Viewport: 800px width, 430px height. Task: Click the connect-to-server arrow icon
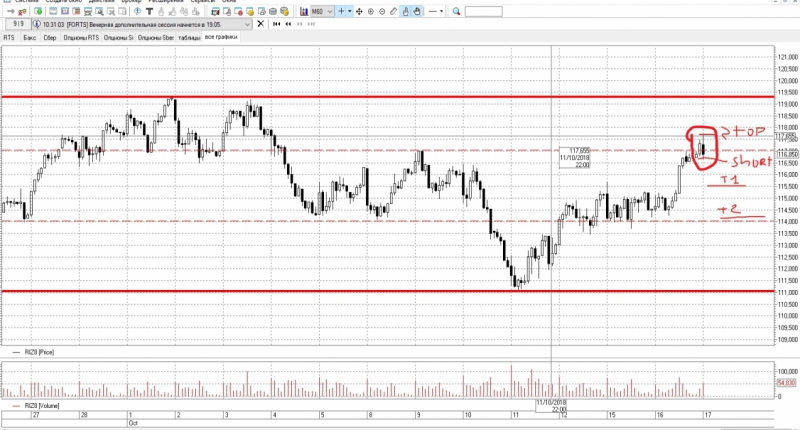pos(11,11)
